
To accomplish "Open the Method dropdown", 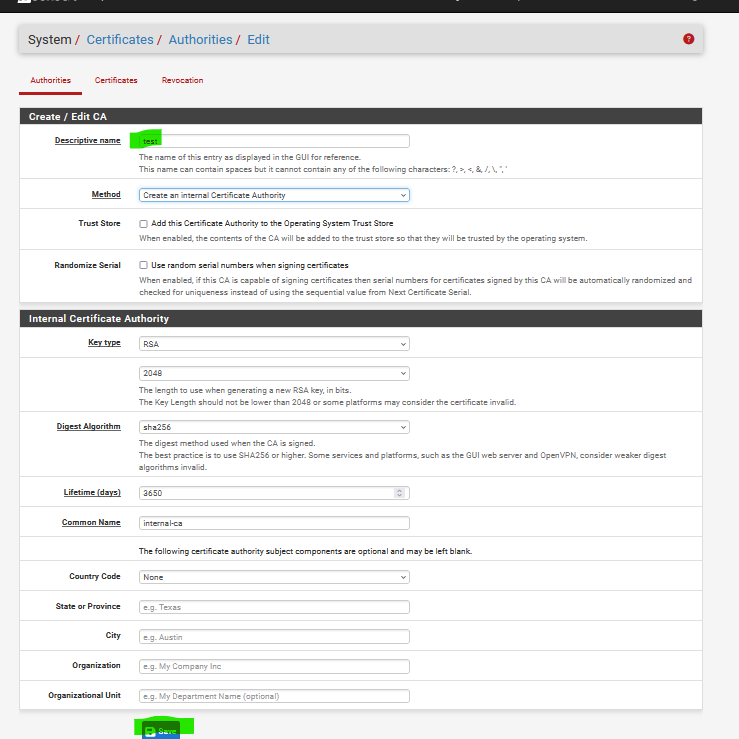I will (x=274, y=195).
